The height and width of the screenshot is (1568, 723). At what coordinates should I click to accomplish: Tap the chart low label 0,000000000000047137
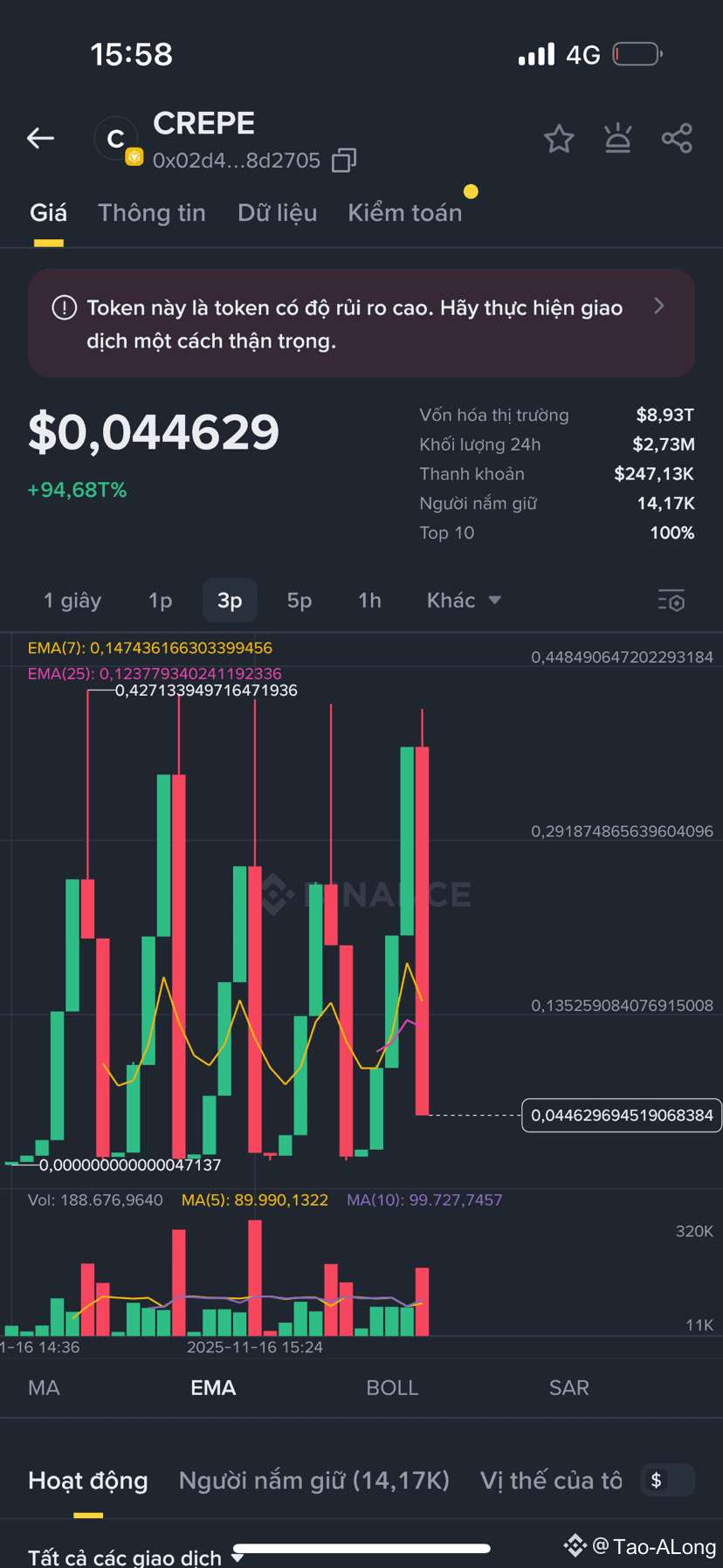(130, 1165)
